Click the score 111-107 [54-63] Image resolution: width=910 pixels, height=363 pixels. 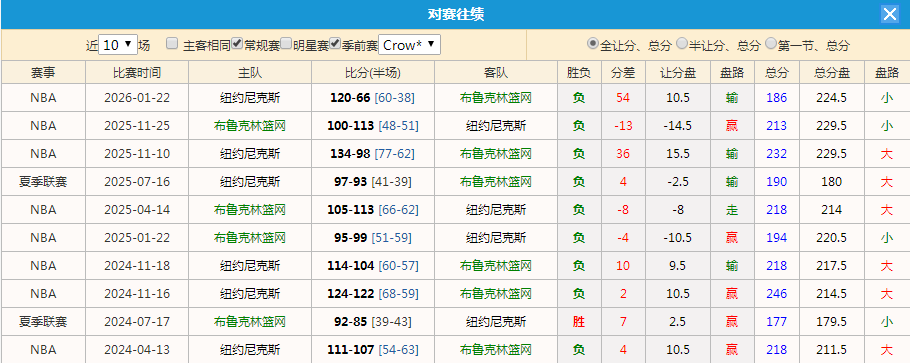pos(373,350)
